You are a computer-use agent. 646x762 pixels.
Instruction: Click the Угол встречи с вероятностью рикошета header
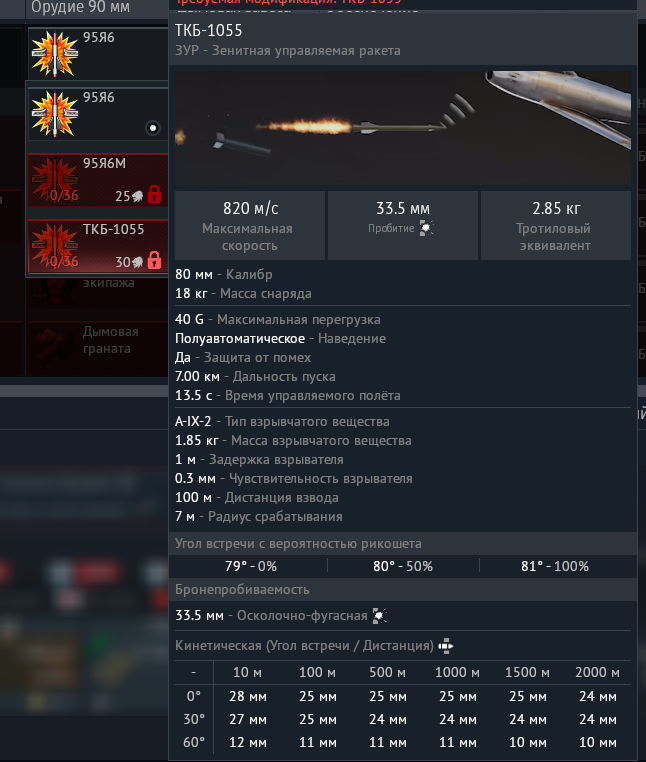coord(298,543)
